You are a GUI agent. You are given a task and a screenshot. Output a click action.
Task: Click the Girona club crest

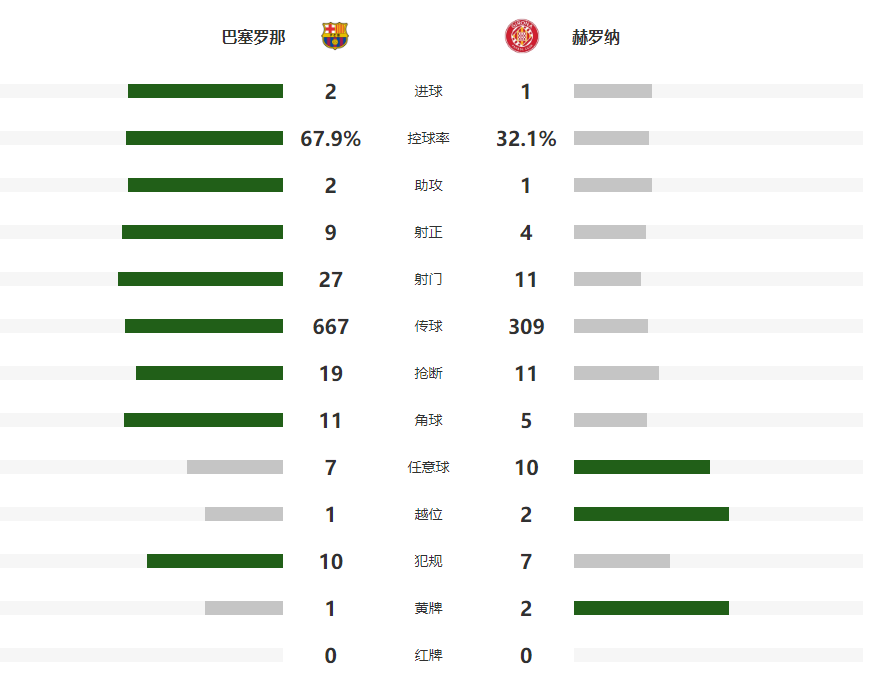click(x=521, y=37)
